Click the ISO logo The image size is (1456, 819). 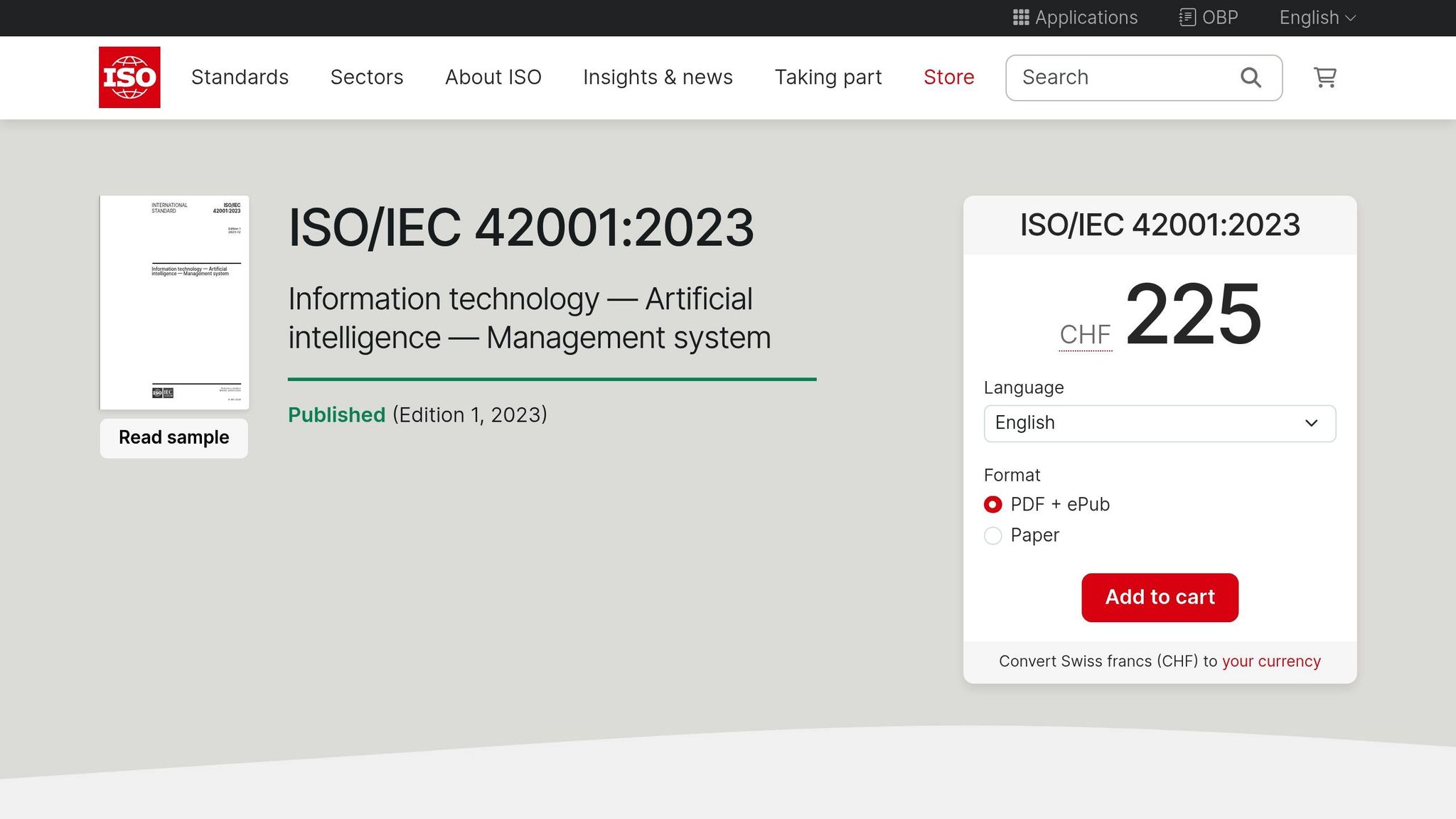point(129,77)
